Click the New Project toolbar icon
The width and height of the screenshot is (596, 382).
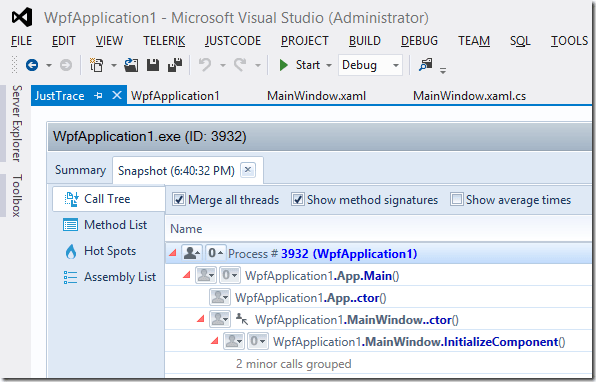point(96,65)
